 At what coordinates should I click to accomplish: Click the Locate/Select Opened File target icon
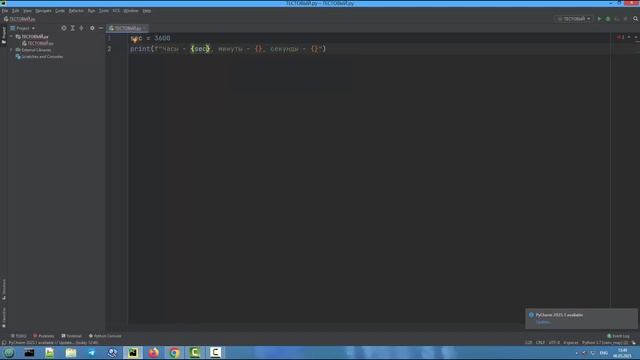tap(64, 28)
